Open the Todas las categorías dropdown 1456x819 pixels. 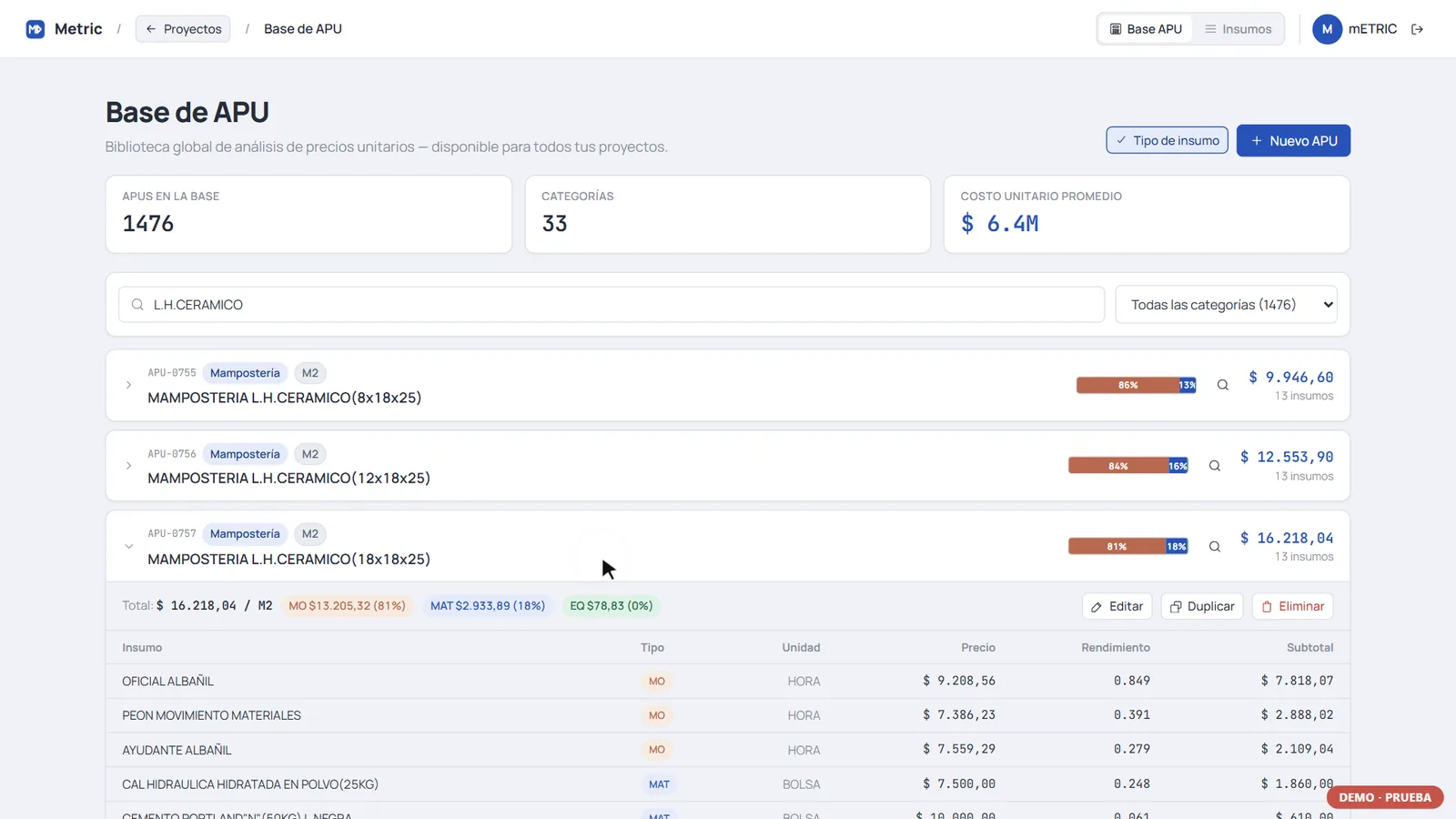point(1227,305)
